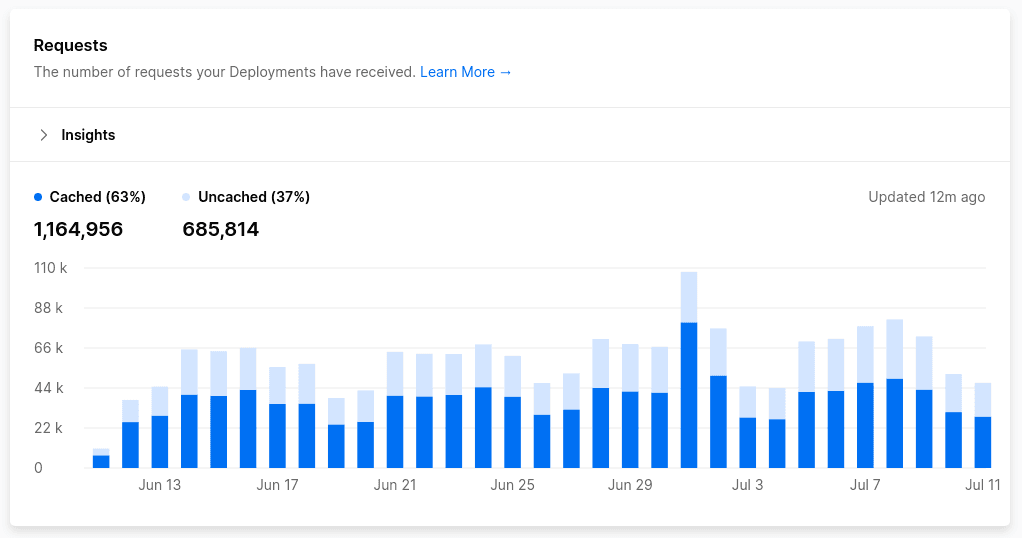Click the Requests heading
This screenshot has width=1022, height=538.
tap(70, 46)
